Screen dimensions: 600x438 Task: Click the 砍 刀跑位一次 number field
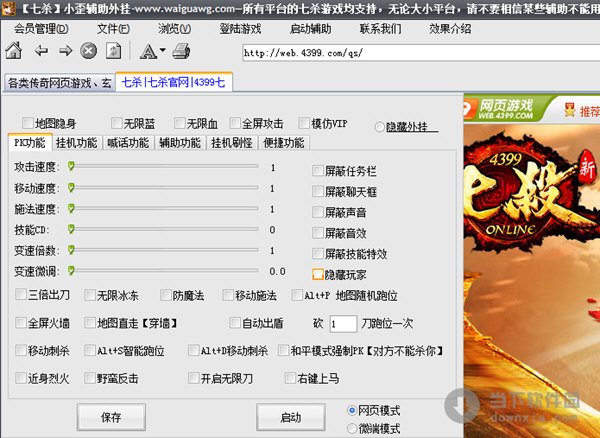tap(343, 324)
